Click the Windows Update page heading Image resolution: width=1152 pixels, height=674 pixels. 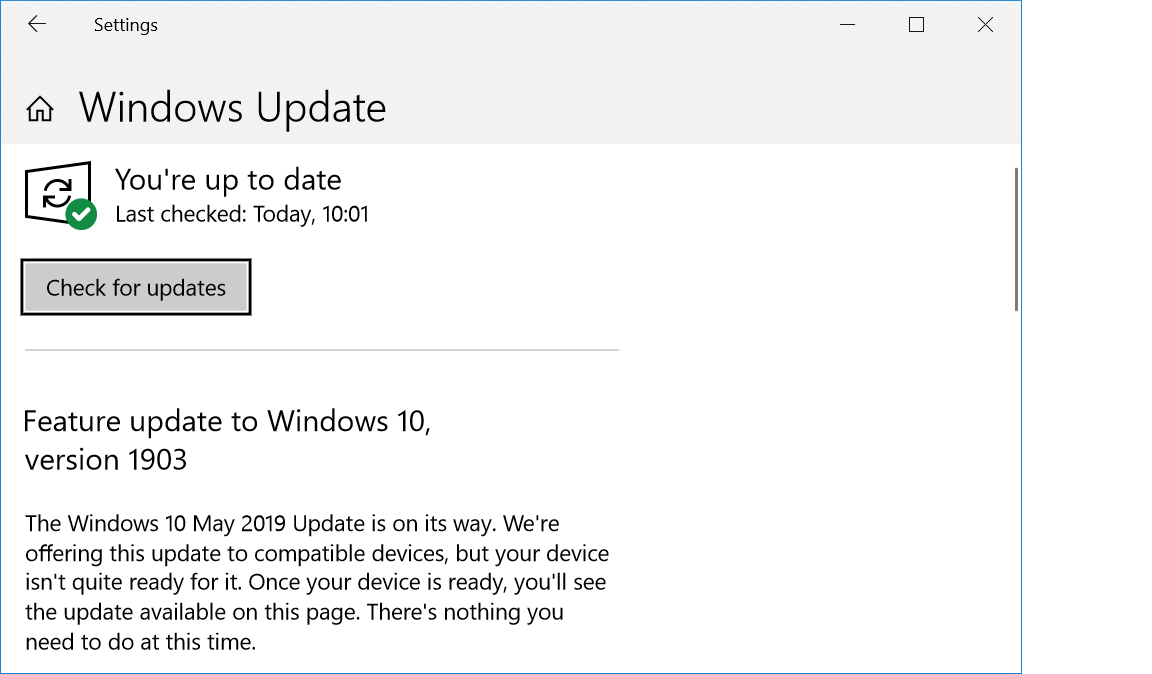(232, 108)
